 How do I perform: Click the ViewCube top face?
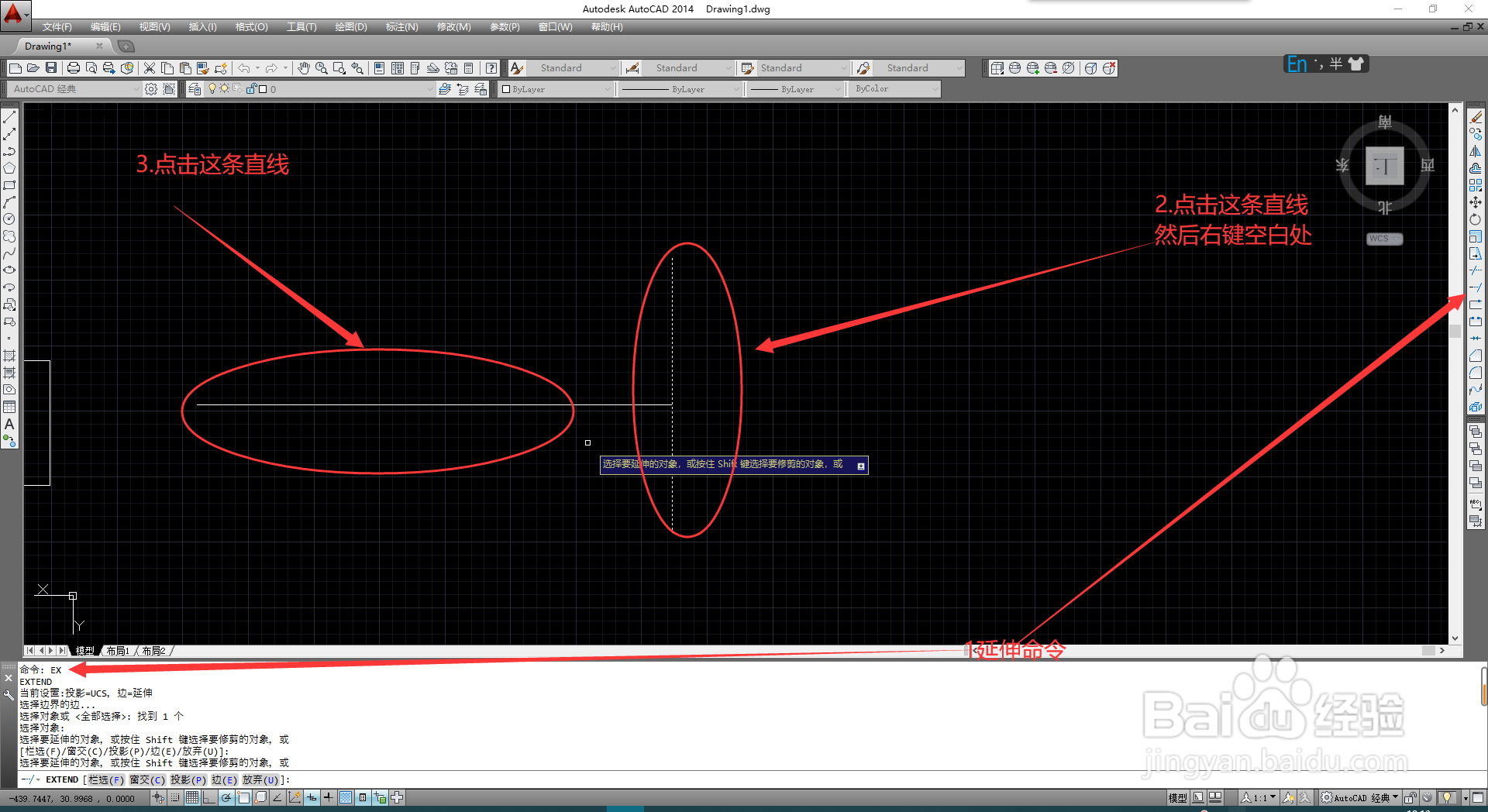tap(1384, 166)
